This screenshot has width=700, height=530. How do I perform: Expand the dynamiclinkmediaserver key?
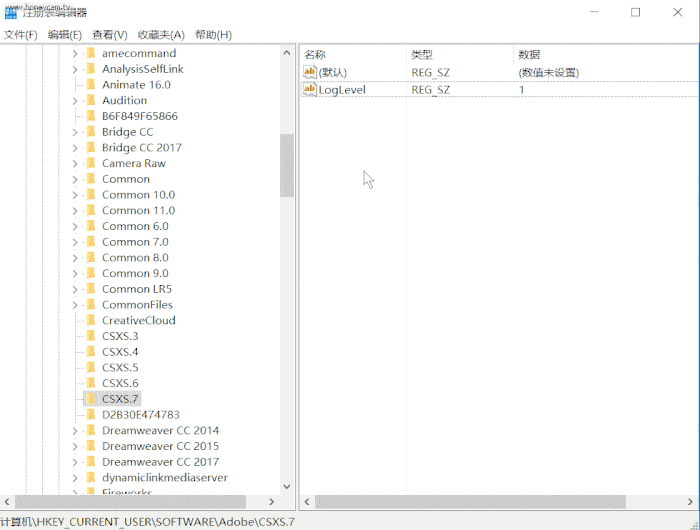click(75, 478)
